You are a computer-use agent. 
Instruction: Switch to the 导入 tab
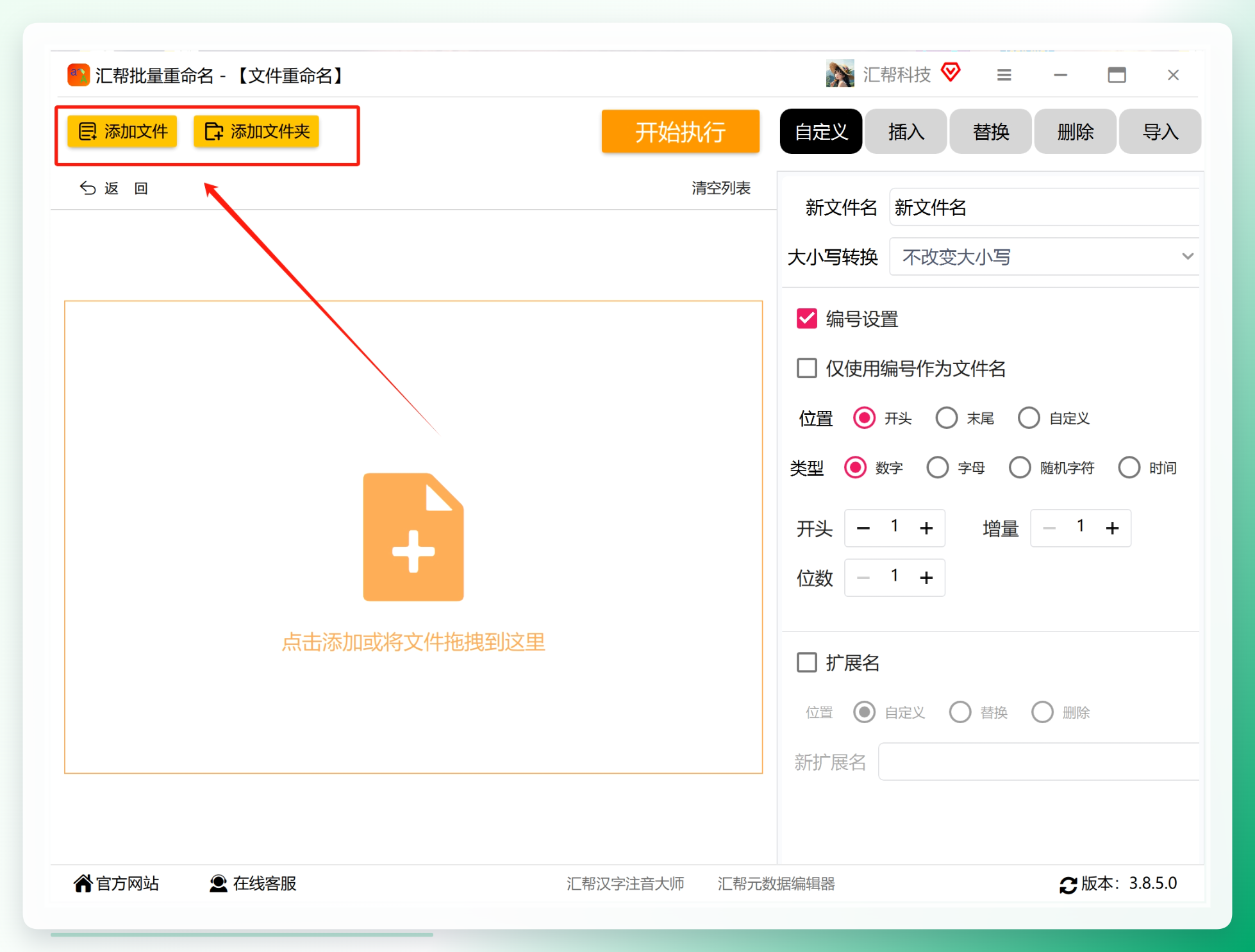coord(1160,131)
